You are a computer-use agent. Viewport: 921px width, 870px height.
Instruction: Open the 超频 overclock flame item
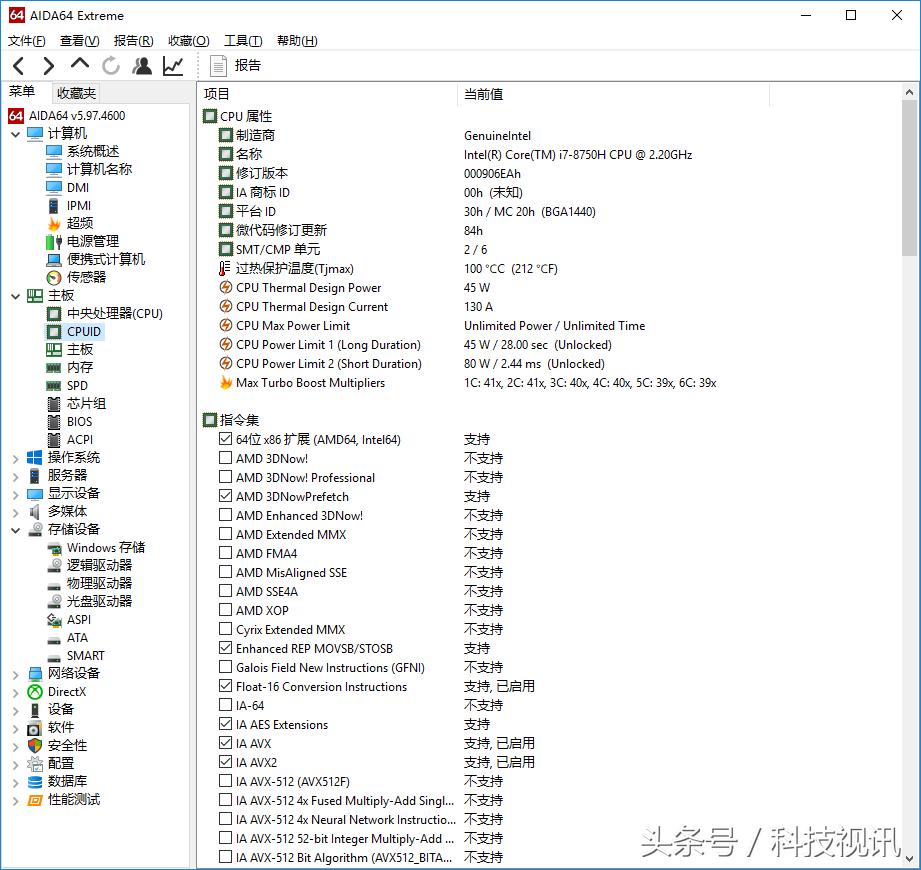click(x=80, y=223)
